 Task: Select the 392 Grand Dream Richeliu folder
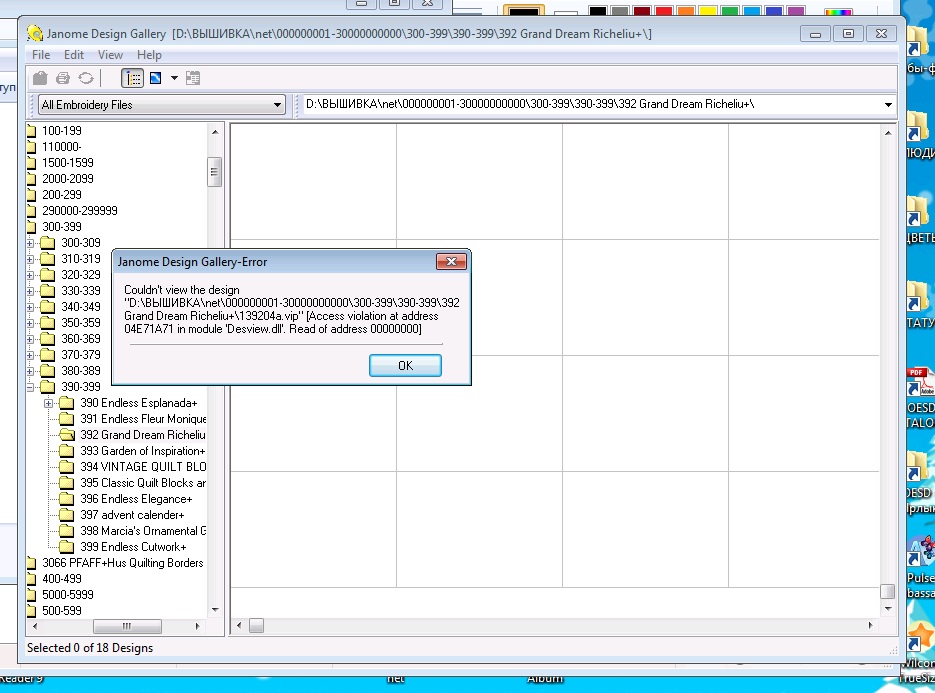pyautogui.click(x=143, y=435)
